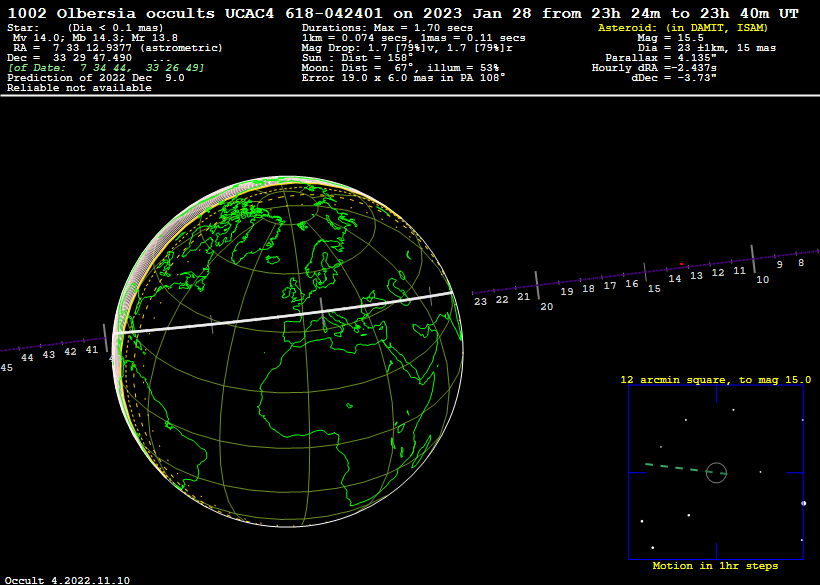This screenshot has height=585, width=820.
Task: Click minute label 45 at the left edge
Action: [x=6, y=368]
